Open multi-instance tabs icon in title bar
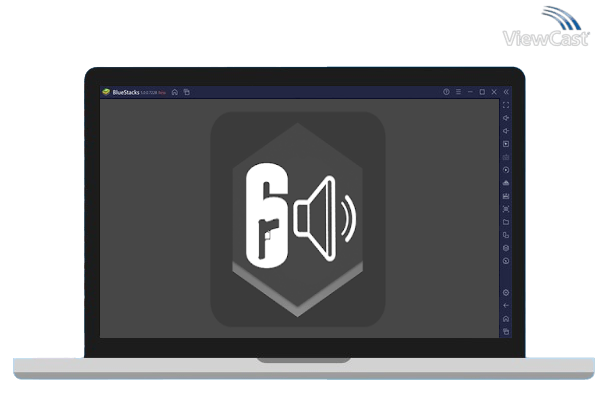 (187, 92)
